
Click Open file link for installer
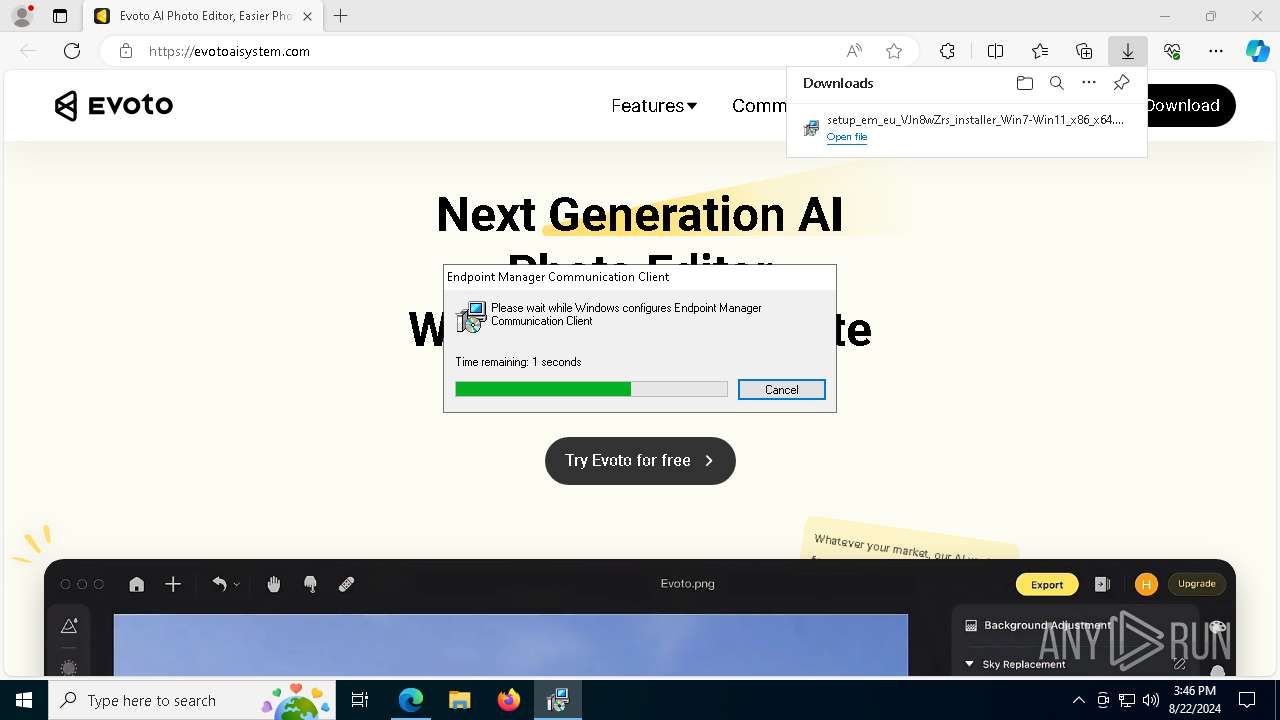coord(847,137)
